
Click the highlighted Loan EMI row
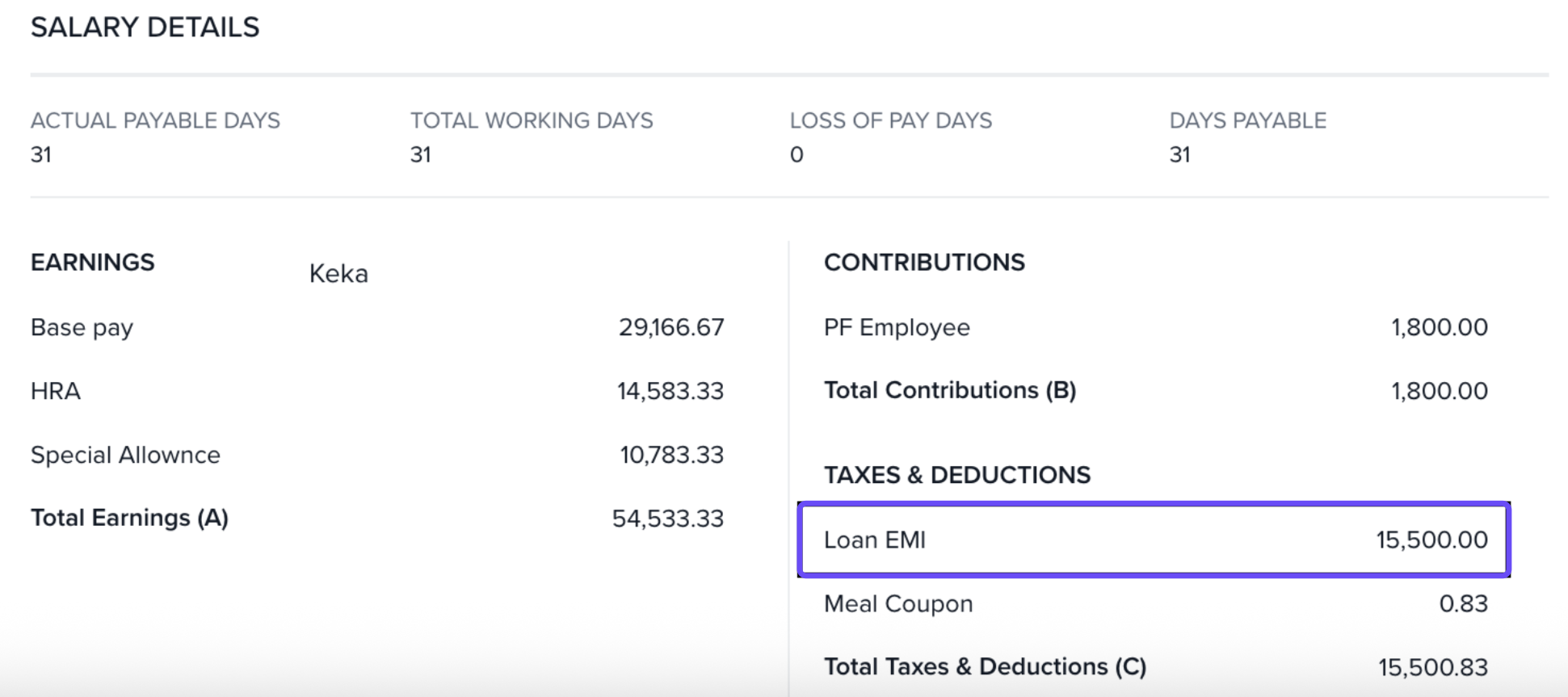click(1153, 540)
